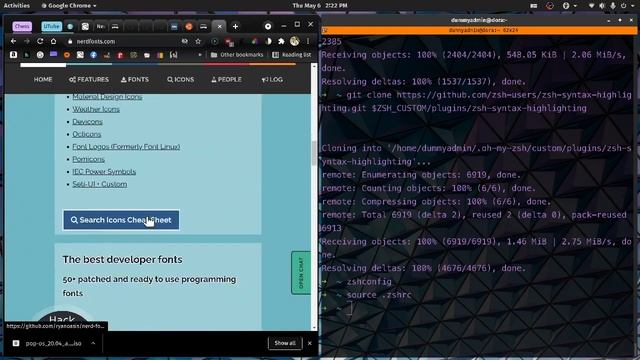The image size is (640, 360).
Task: Open the LOG nav item
Action: (272, 80)
